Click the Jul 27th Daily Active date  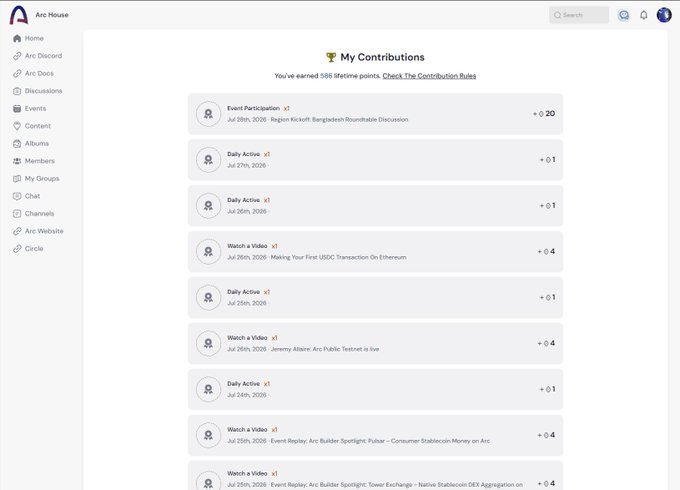(246, 166)
